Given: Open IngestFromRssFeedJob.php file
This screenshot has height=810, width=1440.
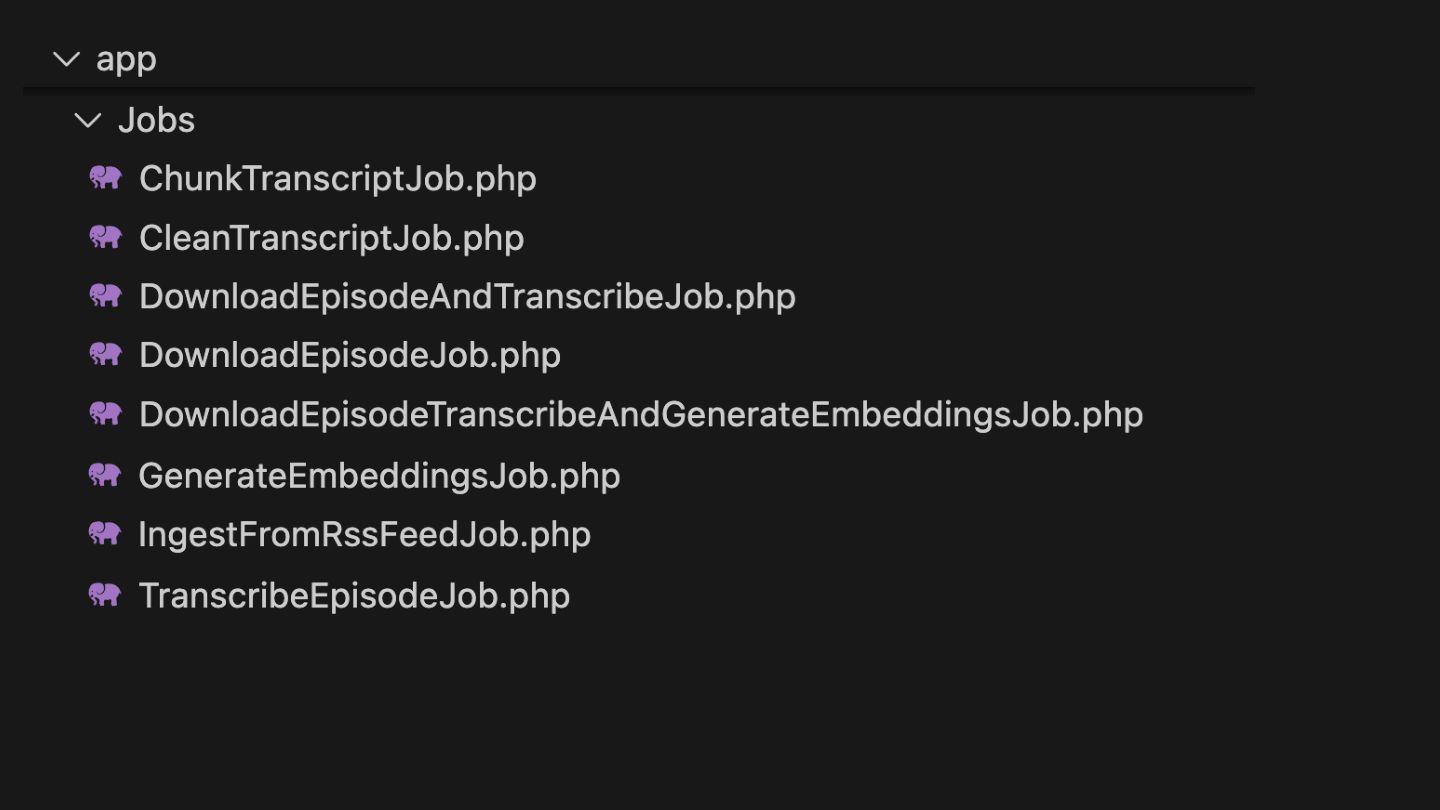Looking at the screenshot, I should (x=364, y=535).
